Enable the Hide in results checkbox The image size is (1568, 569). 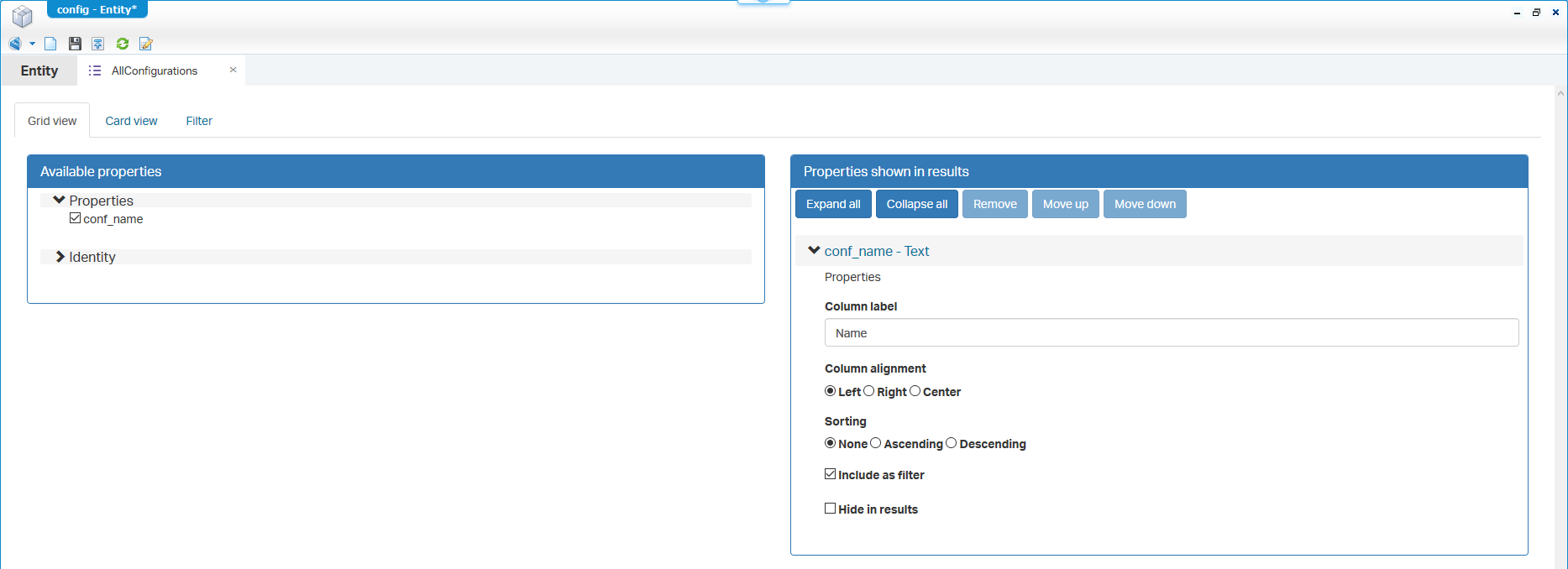831,509
